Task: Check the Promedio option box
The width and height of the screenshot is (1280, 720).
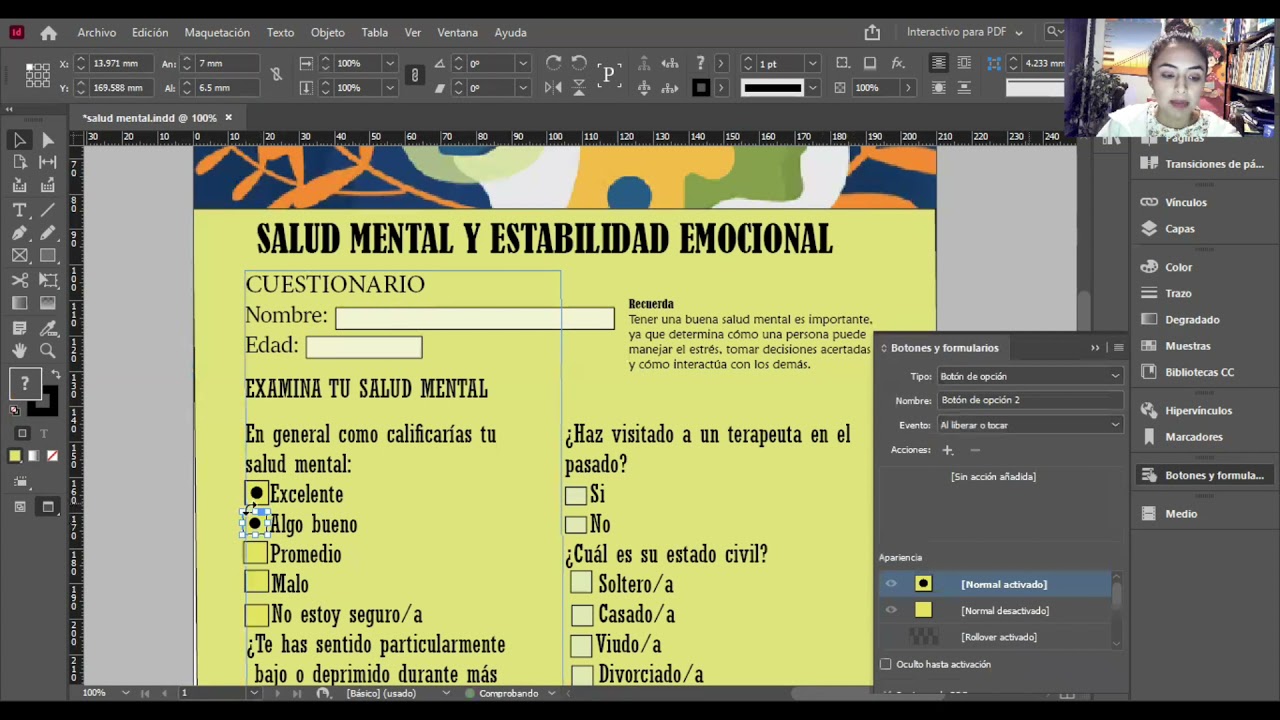Action: coord(257,553)
